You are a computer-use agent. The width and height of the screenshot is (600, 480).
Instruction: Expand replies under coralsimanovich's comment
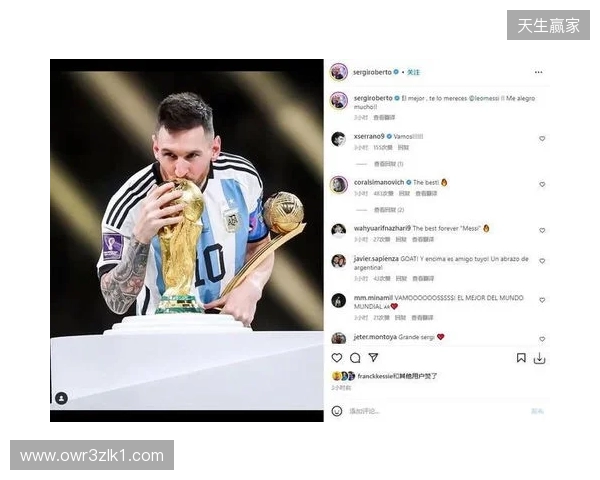click(x=389, y=210)
